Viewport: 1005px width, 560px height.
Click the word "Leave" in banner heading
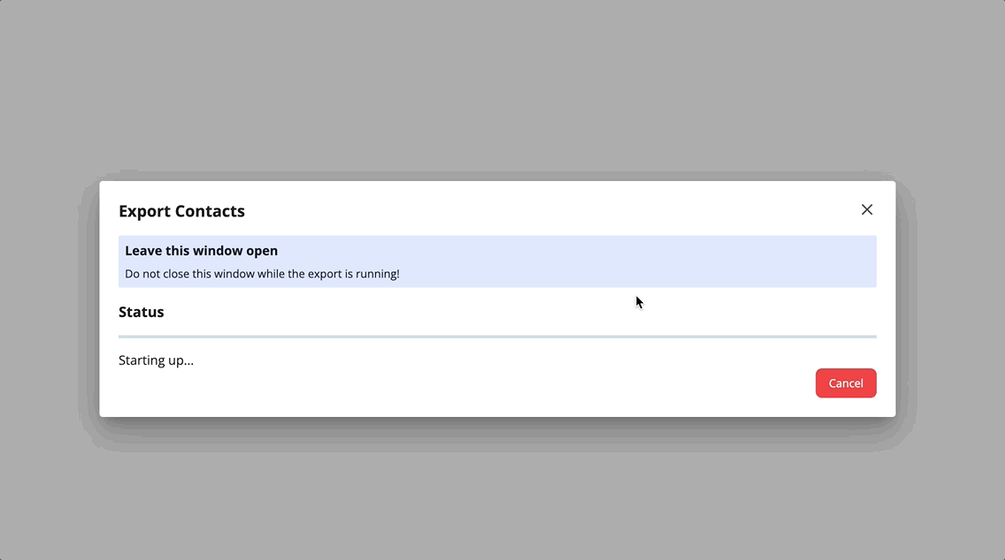coord(144,251)
